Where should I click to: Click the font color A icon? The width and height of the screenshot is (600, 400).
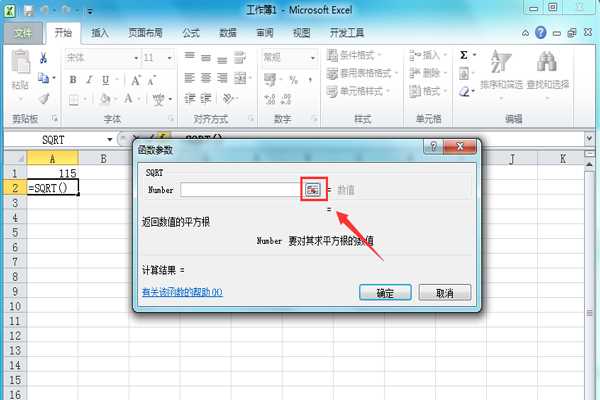pyautogui.click(x=128, y=99)
